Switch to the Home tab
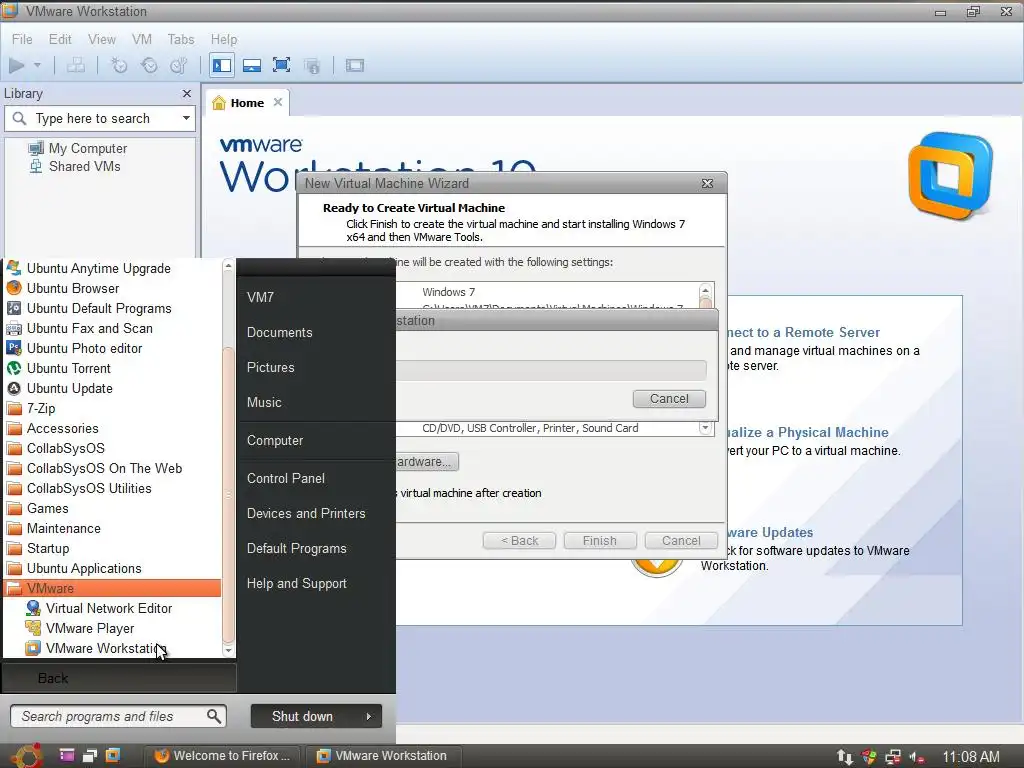This screenshot has height=768, width=1024. [x=247, y=103]
